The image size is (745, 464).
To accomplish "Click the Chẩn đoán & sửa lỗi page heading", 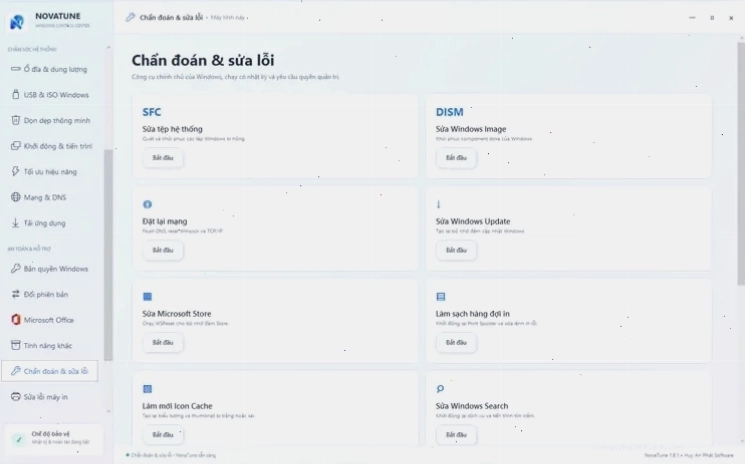I will point(203,60).
